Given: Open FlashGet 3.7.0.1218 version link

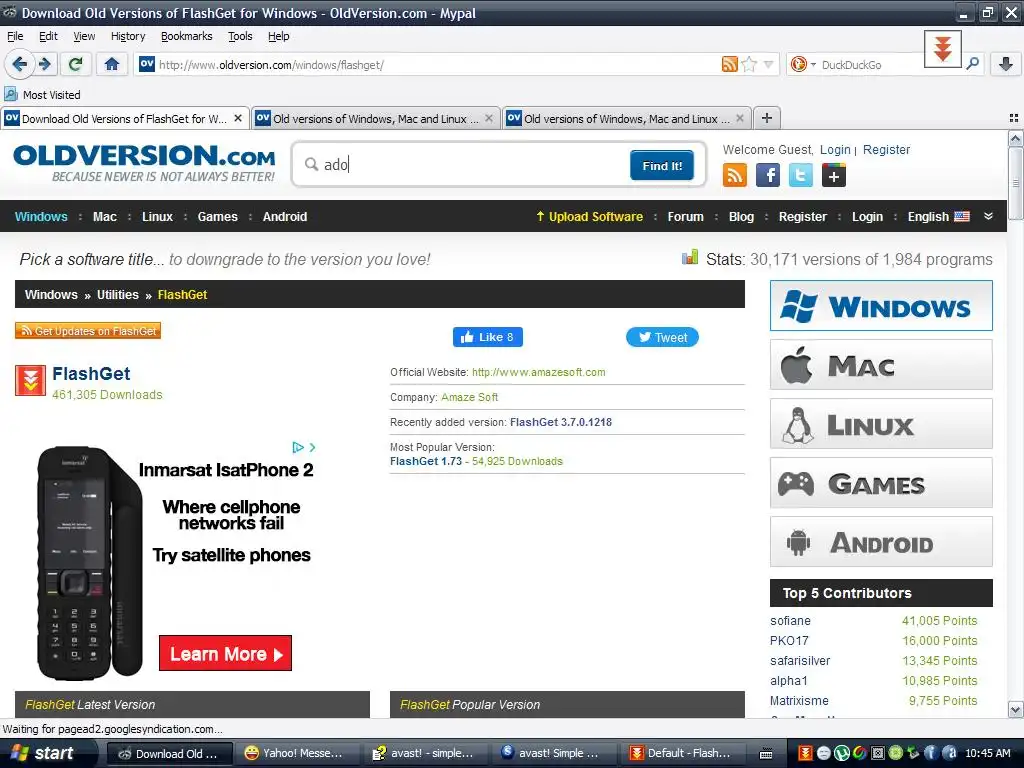Looking at the screenshot, I should pyautogui.click(x=560, y=422).
